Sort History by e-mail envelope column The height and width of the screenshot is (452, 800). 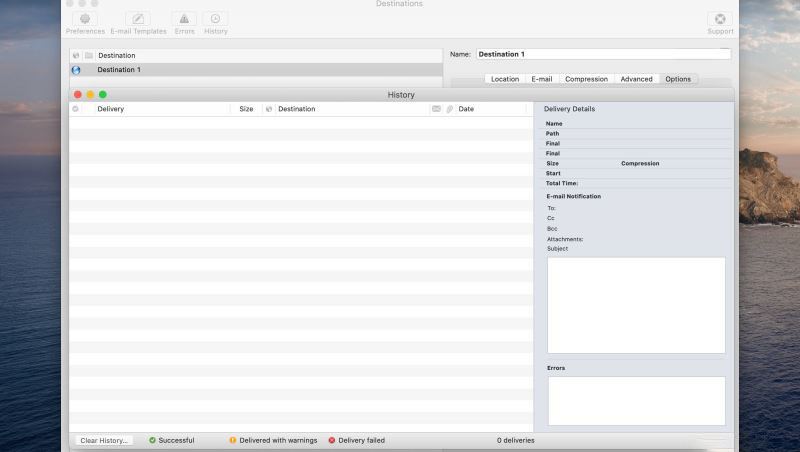tap(436, 109)
